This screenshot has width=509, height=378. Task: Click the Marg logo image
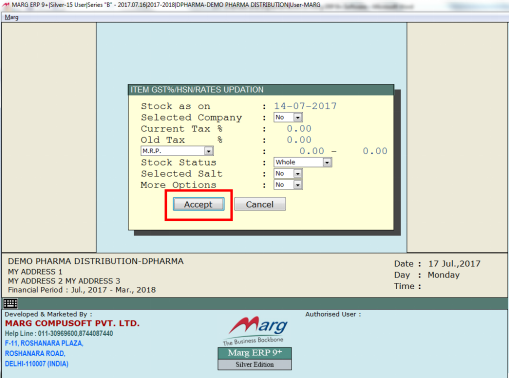pyautogui.click(x=256, y=330)
